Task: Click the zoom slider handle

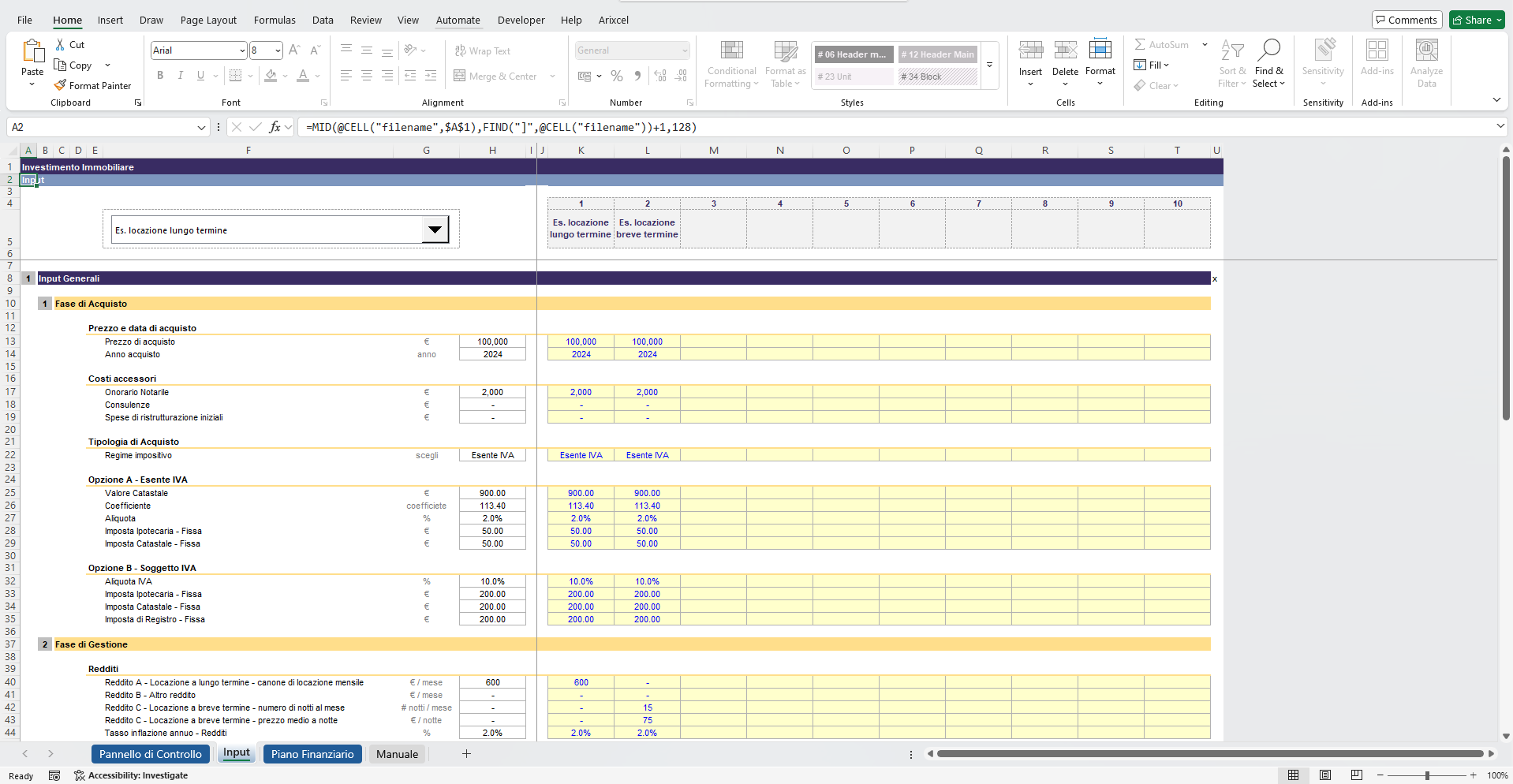Action: (1427, 775)
